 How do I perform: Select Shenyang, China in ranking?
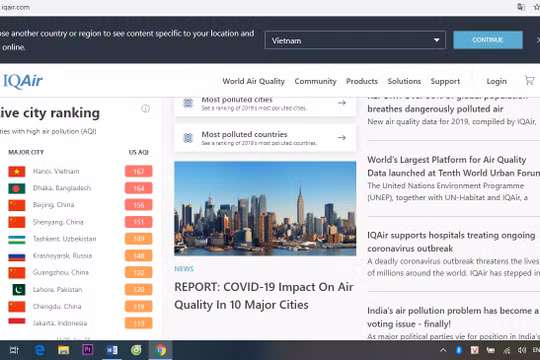point(58,222)
